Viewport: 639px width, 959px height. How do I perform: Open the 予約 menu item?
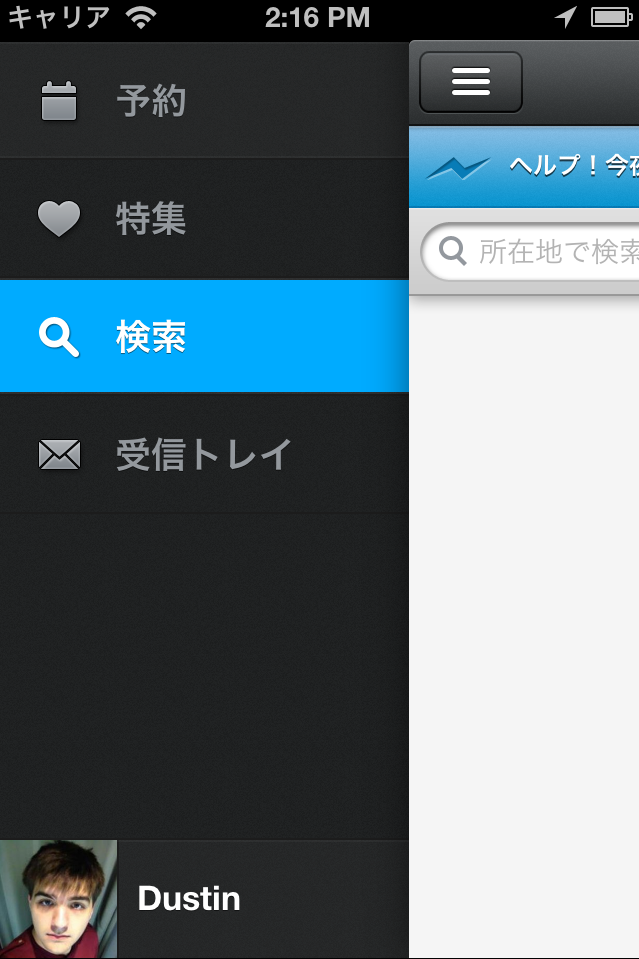(204, 100)
